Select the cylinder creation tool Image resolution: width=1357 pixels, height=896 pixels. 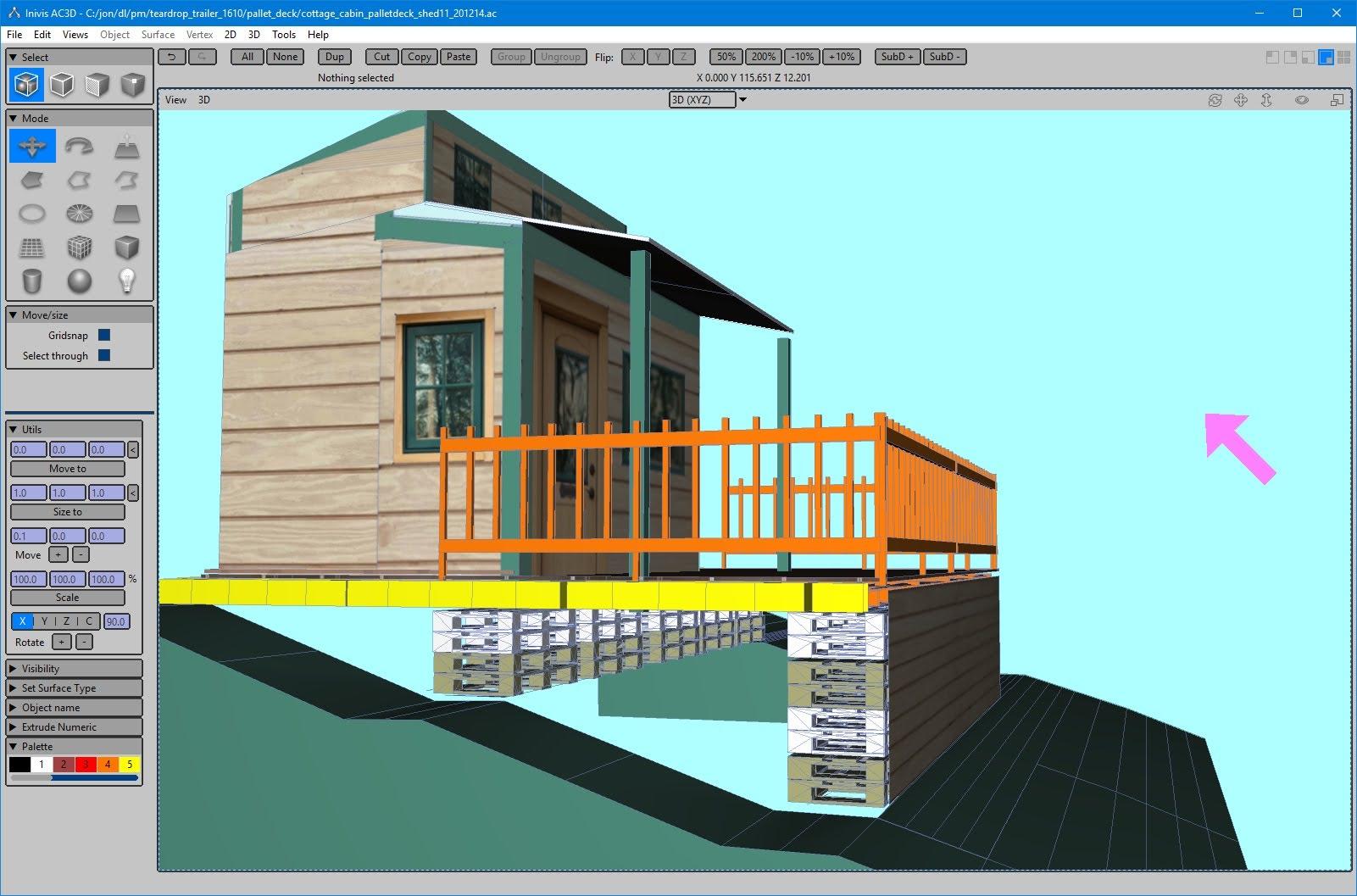tap(31, 282)
